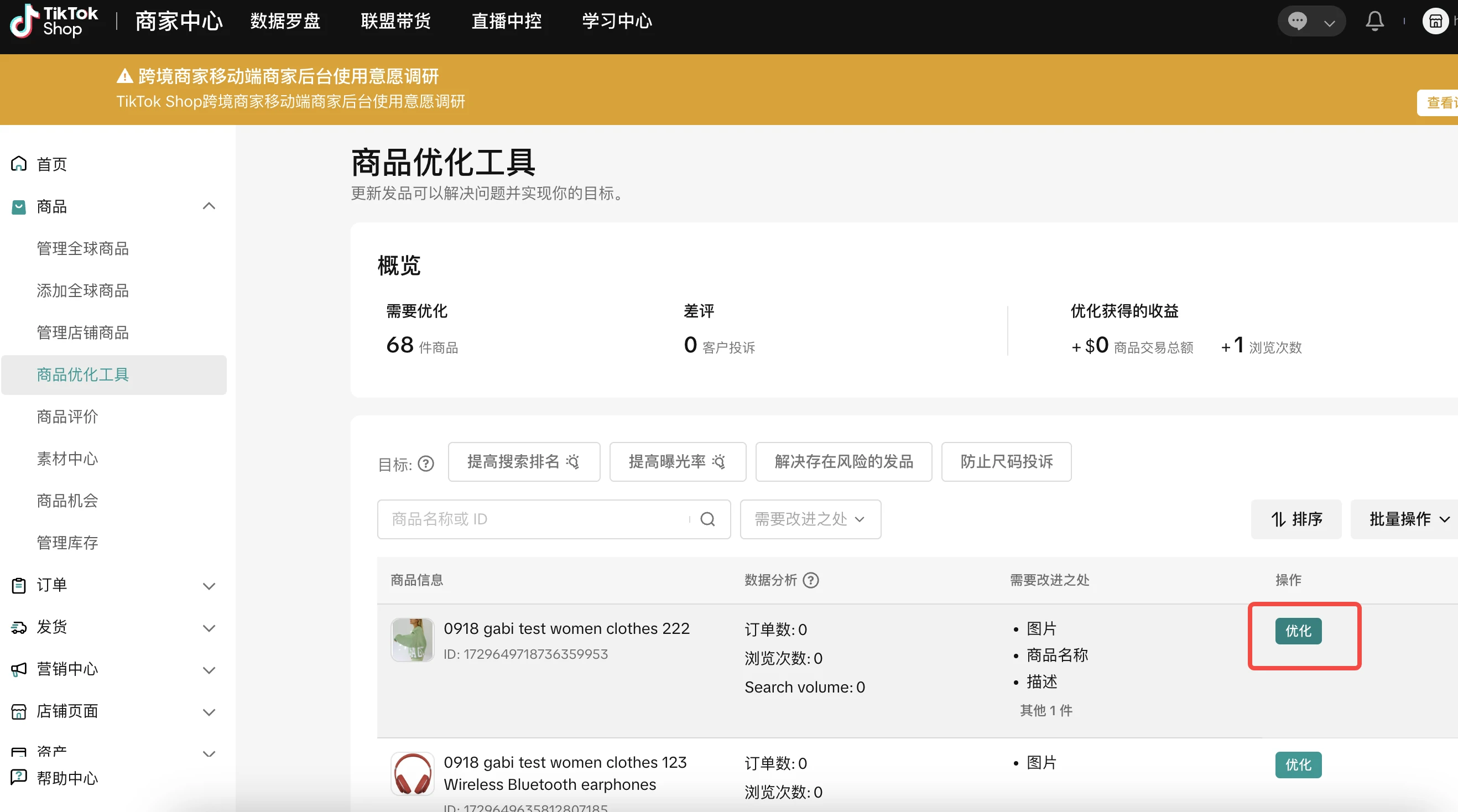Select the 提高曝光率 goal filter
Viewport: 1458px width, 812px height.
click(x=677, y=462)
